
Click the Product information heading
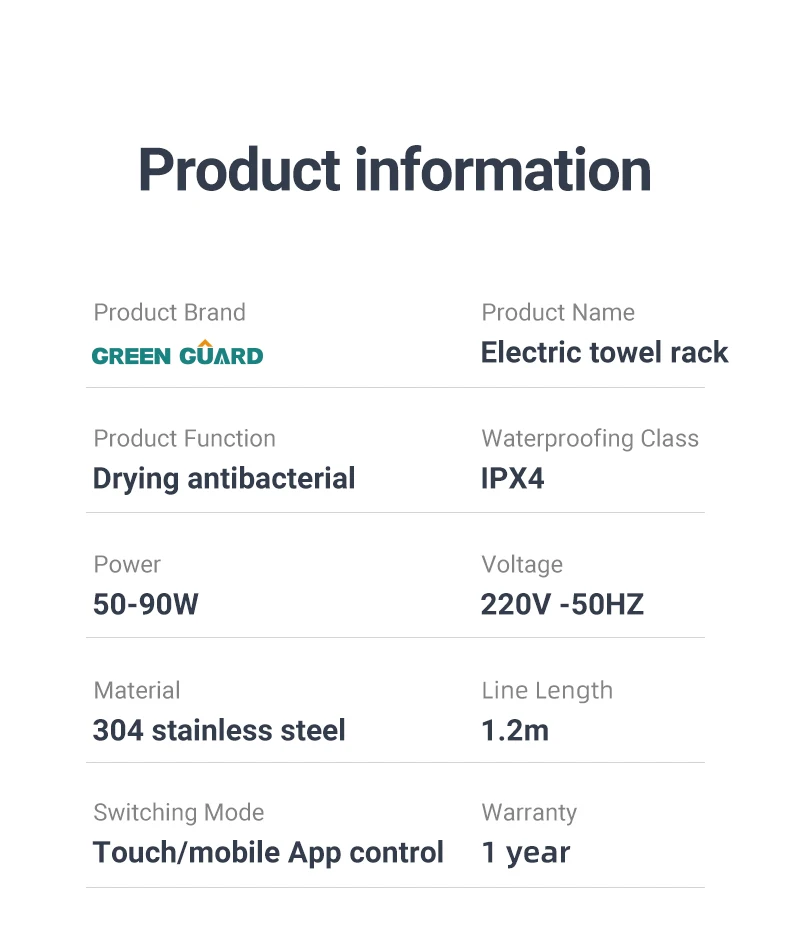pyautogui.click(x=394, y=170)
